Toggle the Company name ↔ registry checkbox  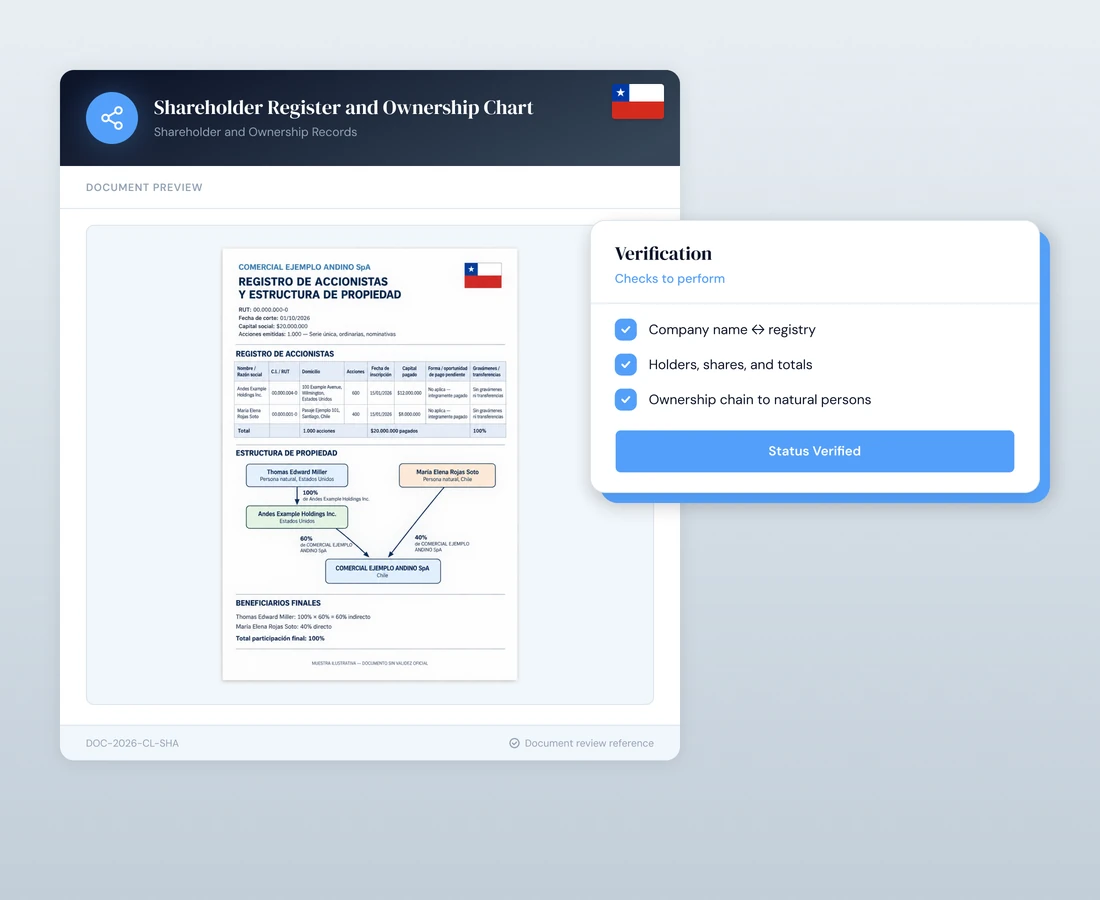point(626,330)
